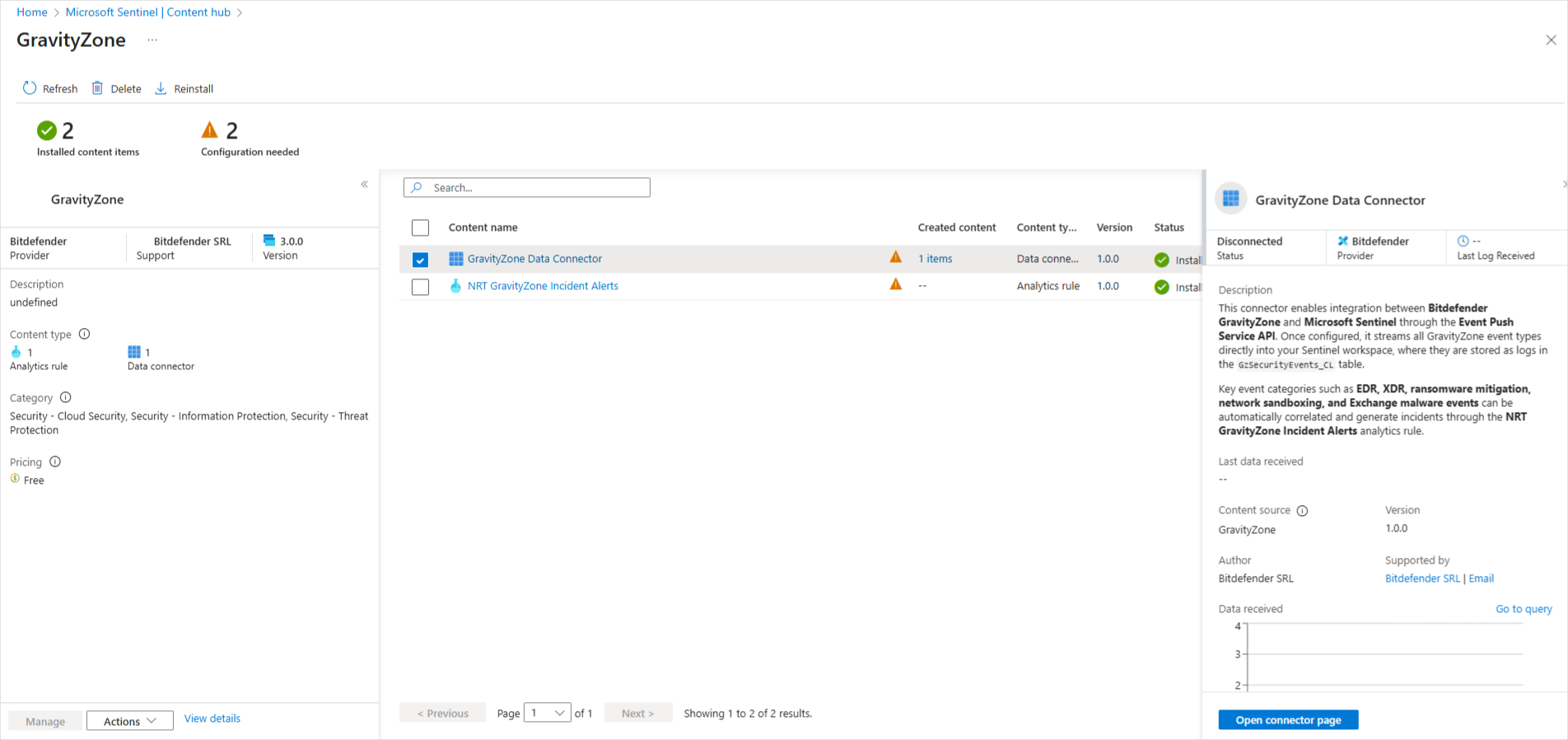This screenshot has width=1568, height=740.
Task: Click the Next page button
Action: (638, 713)
